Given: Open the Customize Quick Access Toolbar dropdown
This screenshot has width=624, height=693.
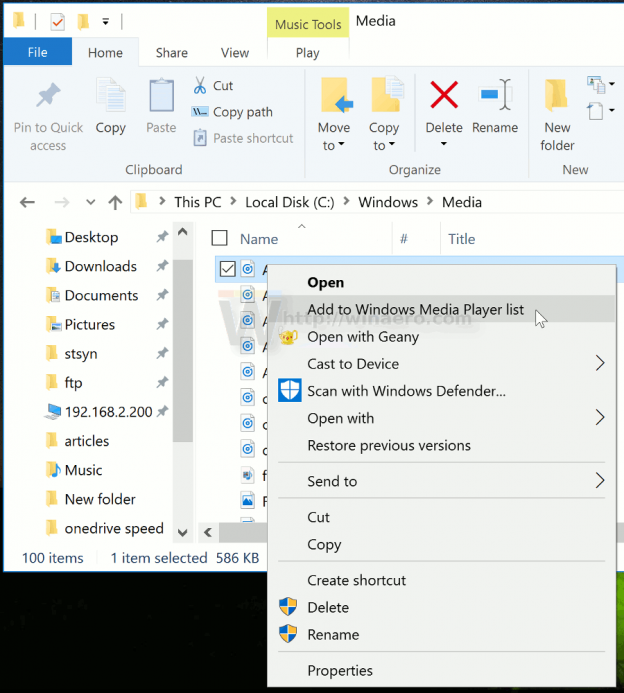Looking at the screenshot, I should [106, 21].
